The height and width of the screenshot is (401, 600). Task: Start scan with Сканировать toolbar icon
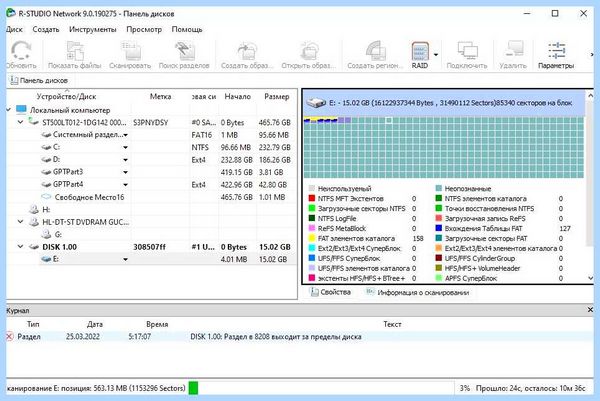(x=130, y=51)
